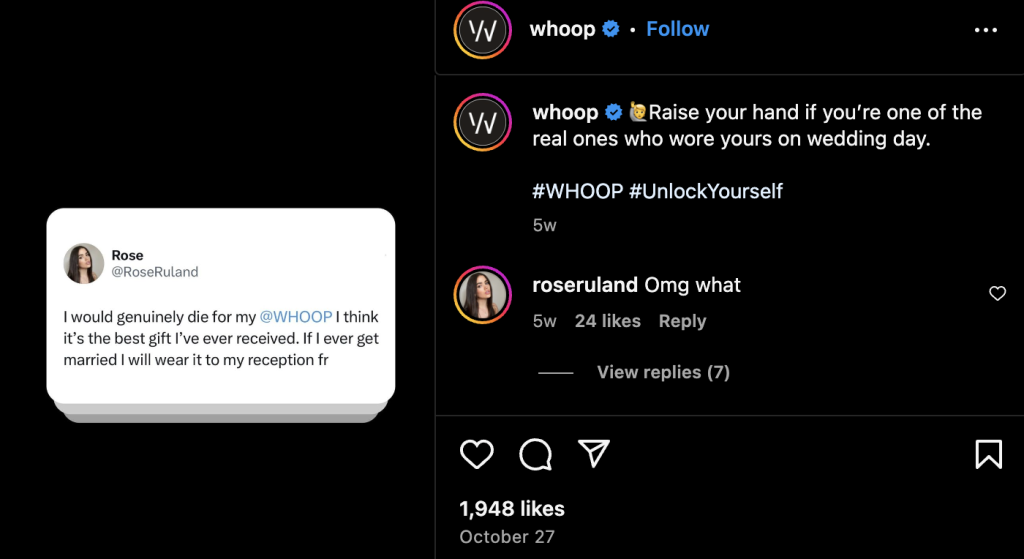Click the October 27 post date

[507, 537]
